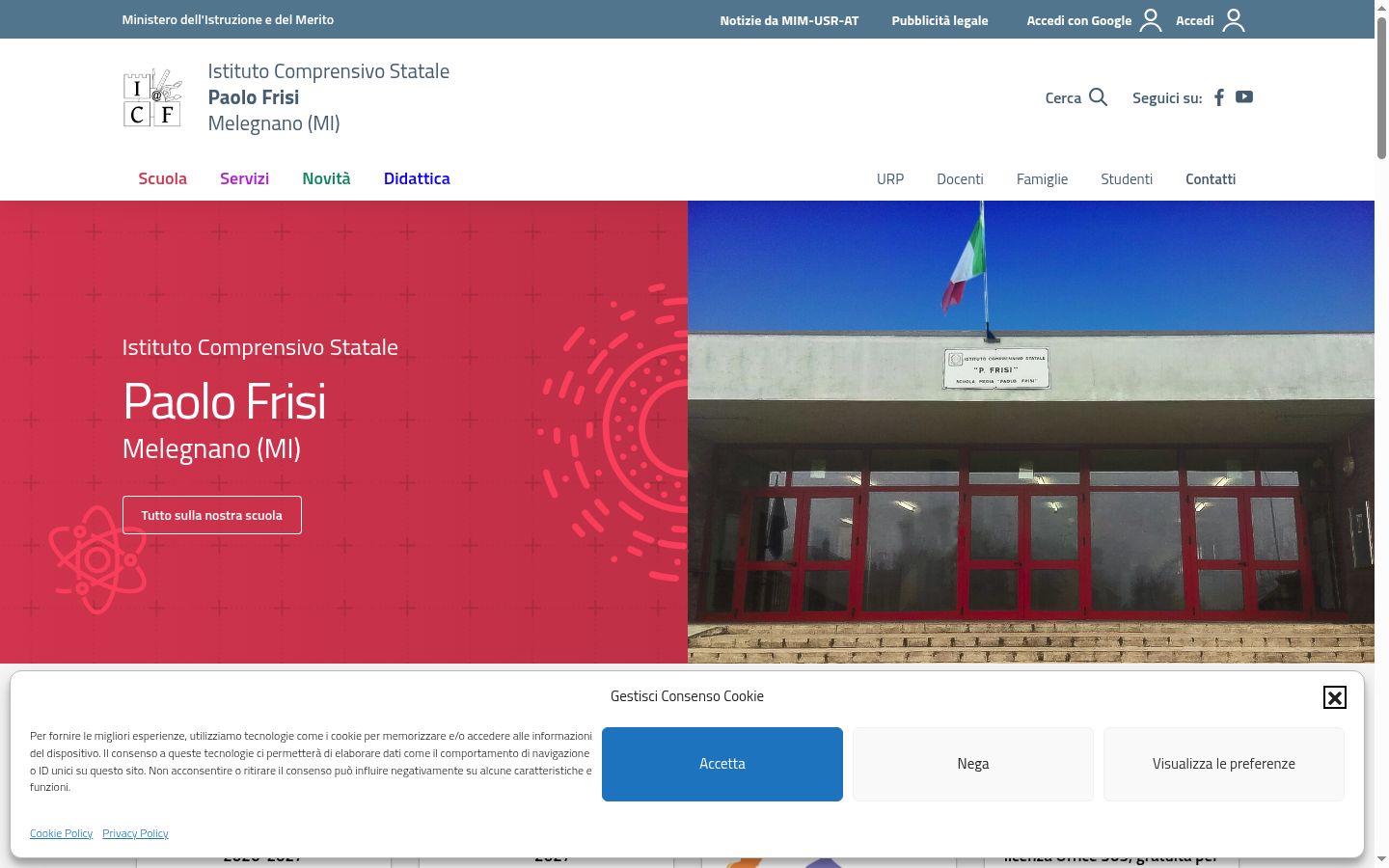Image resolution: width=1389 pixels, height=868 pixels.
Task: Click the Istituto Comprensivo Statale Paolo Frisi header title
Action: coord(329,96)
